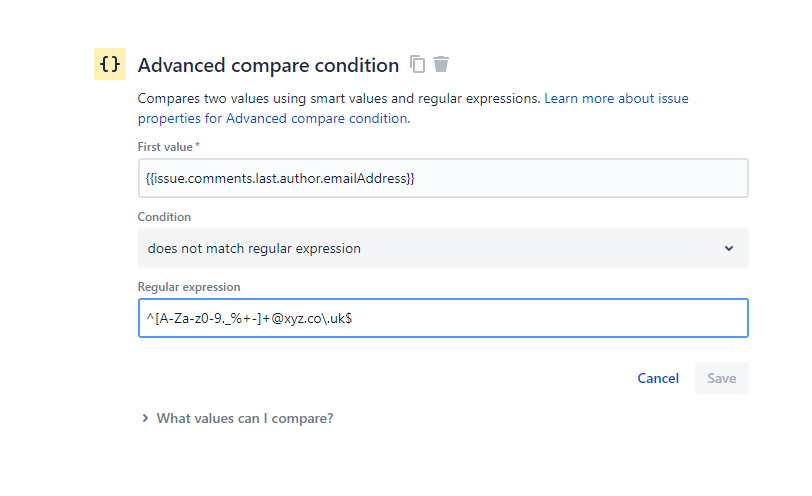Click the "Condition" field label
The width and height of the screenshot is (812, 496).
[x=164, y=217]
